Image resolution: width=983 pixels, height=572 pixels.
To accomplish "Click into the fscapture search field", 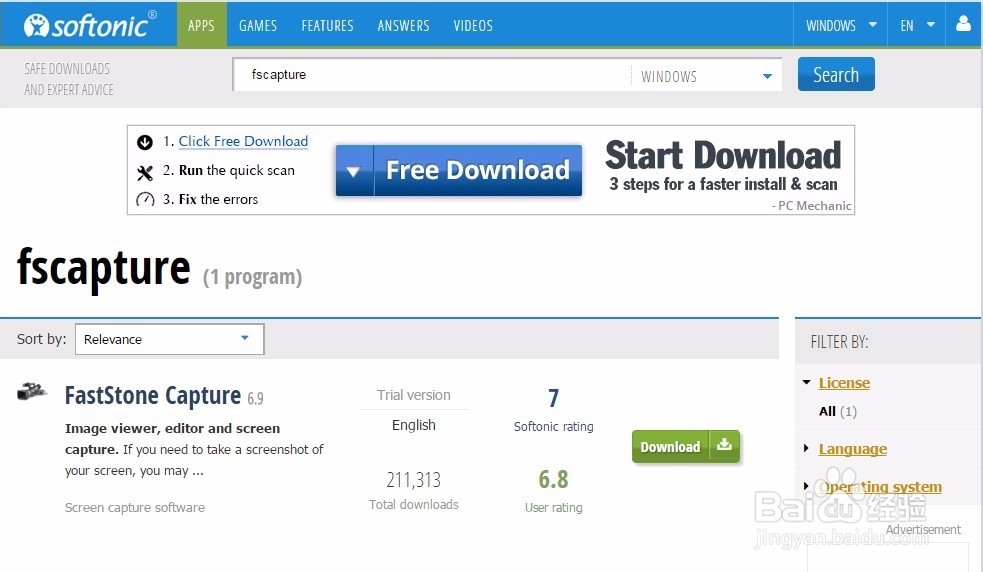I will coord(431,75).
